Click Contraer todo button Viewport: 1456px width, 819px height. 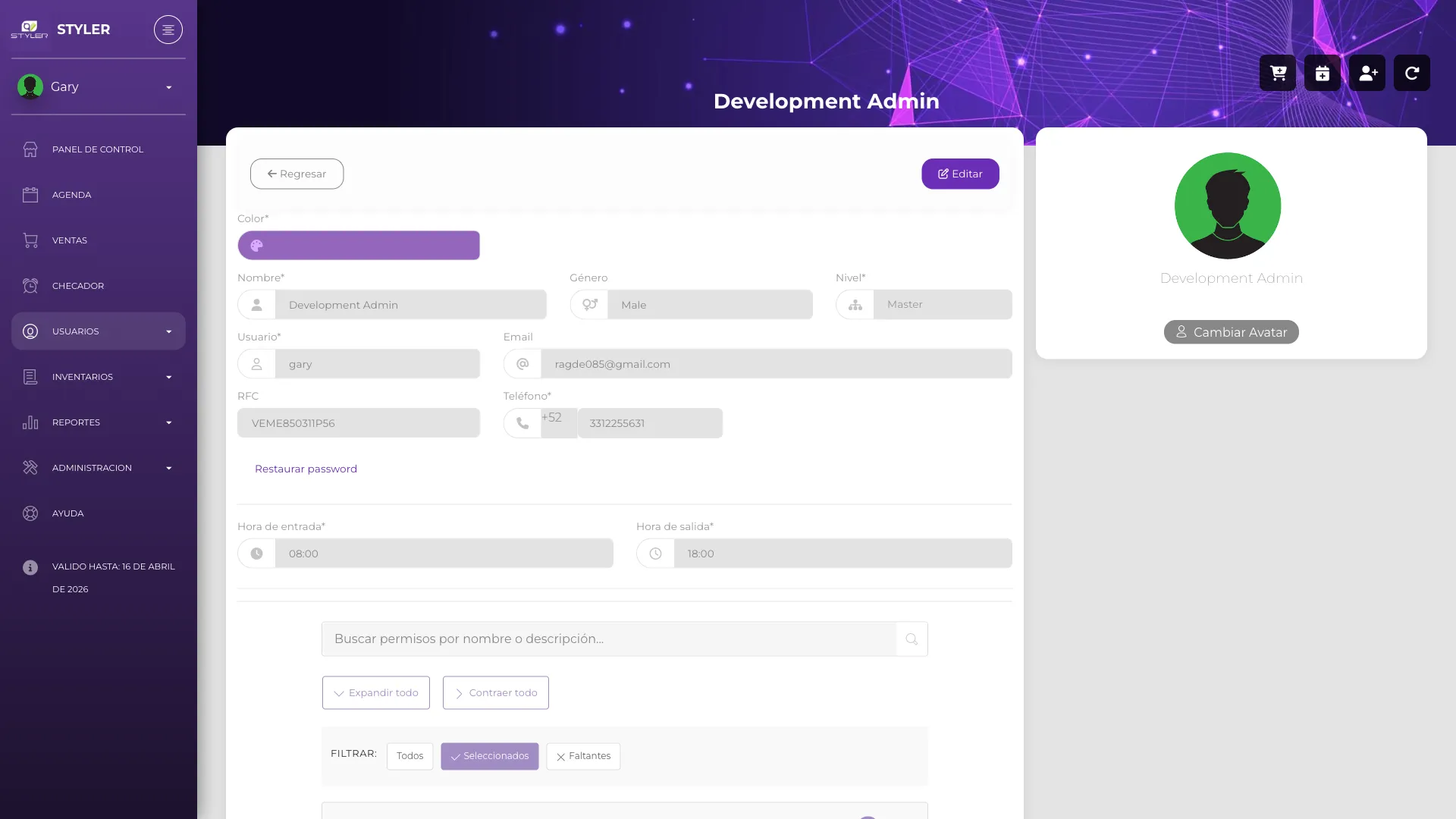pyautogui.click(x=496, y=693)
